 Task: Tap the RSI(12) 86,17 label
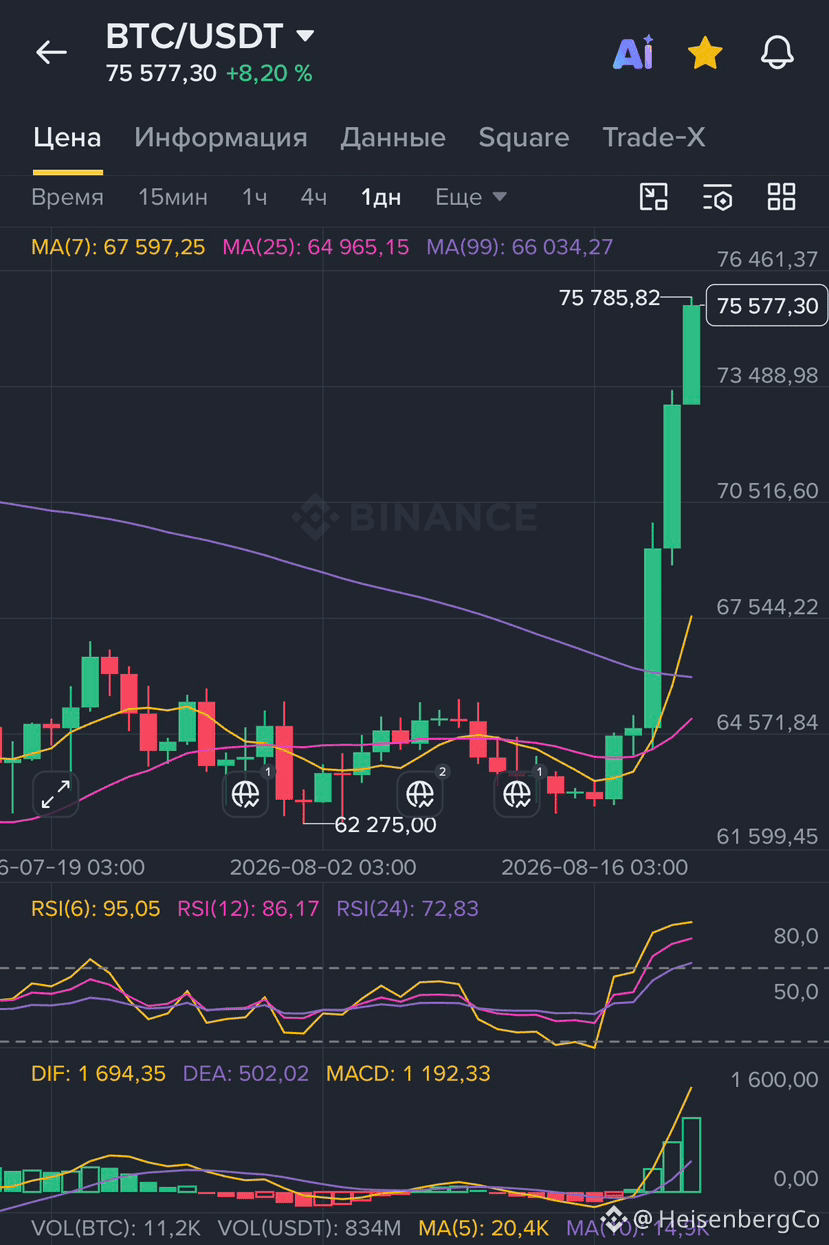[249, 908]
